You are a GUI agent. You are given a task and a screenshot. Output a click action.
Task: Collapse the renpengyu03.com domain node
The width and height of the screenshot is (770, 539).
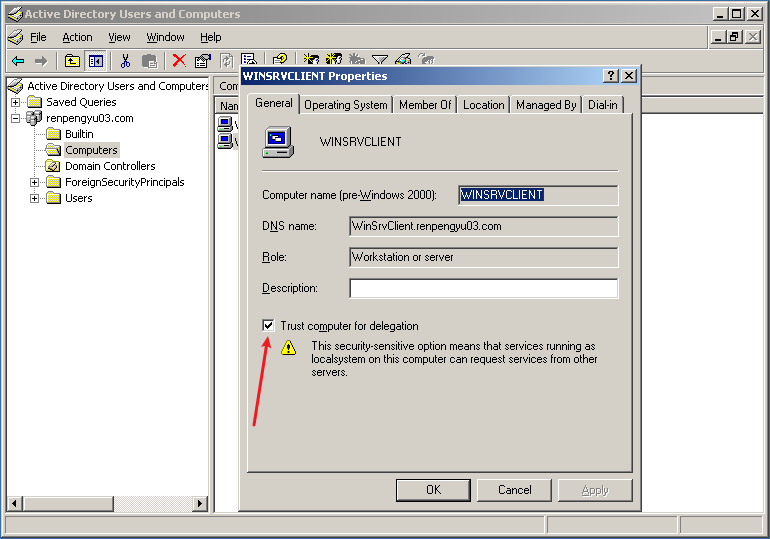tap(16, 118)
